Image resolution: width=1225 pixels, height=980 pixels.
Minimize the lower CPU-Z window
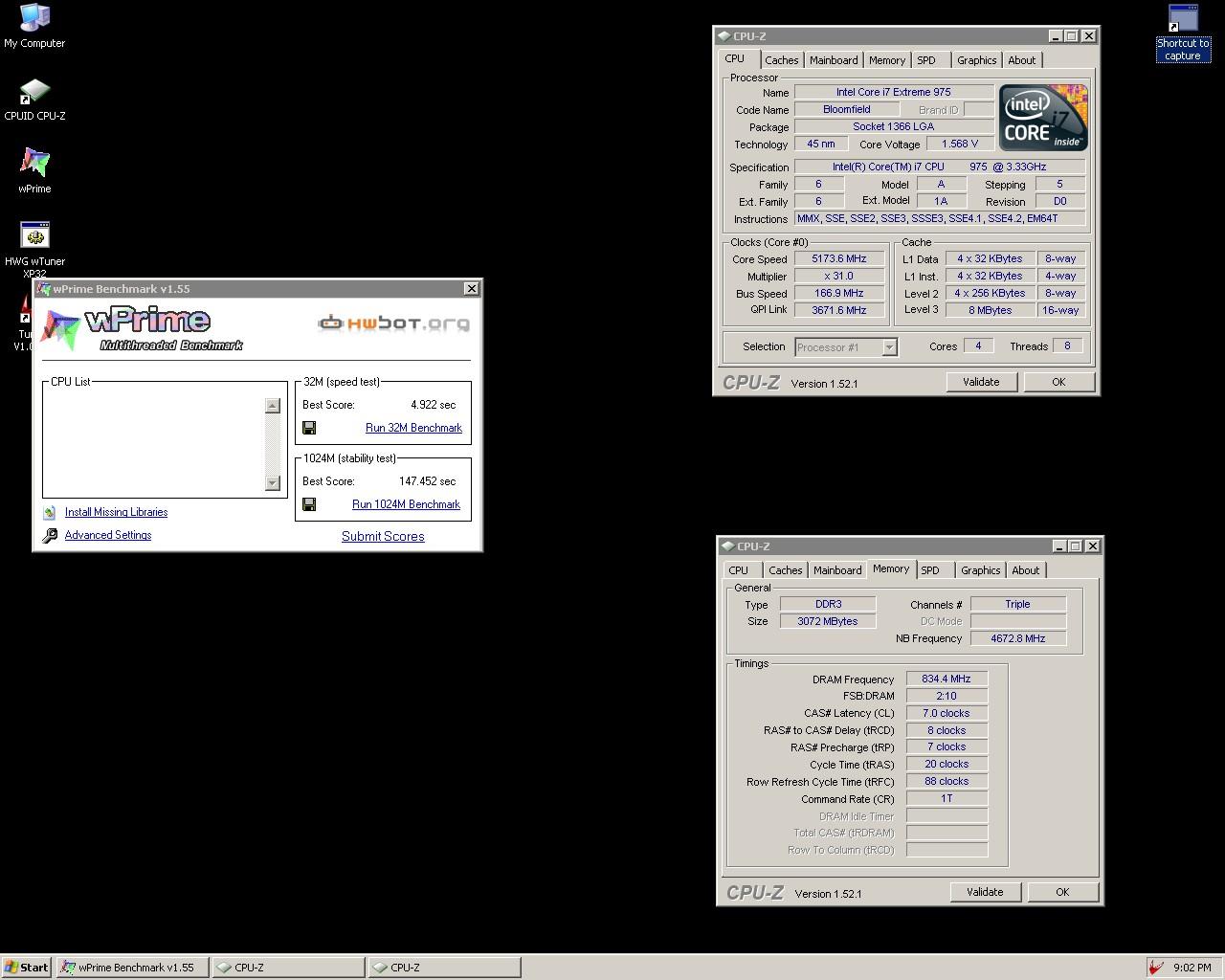click(x=1058, y=546)
